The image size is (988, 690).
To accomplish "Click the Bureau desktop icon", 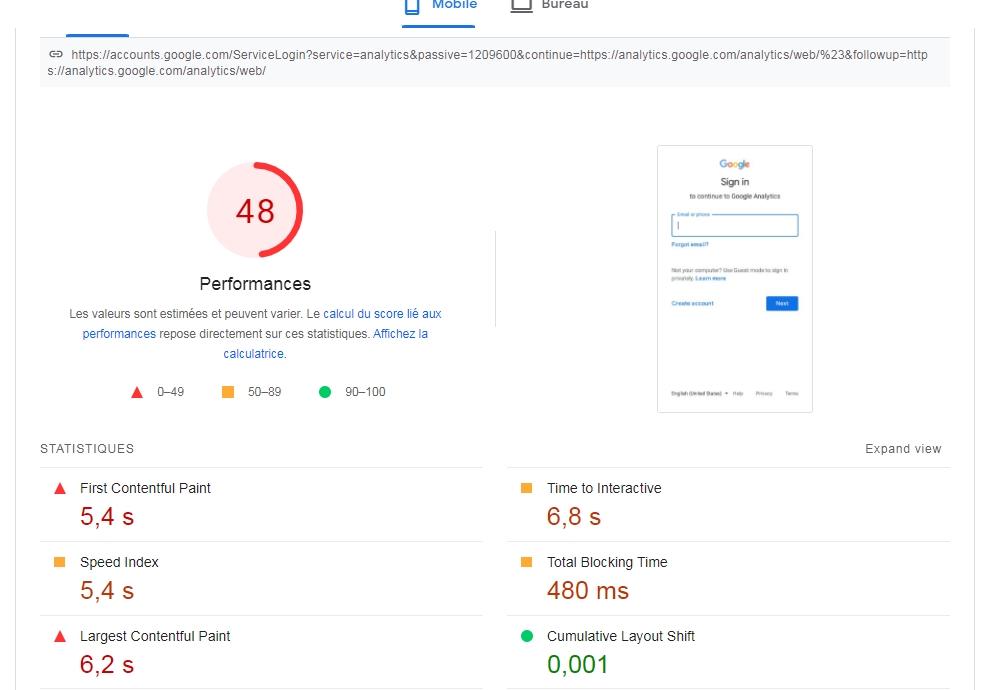I will click(x=521, y=5).
